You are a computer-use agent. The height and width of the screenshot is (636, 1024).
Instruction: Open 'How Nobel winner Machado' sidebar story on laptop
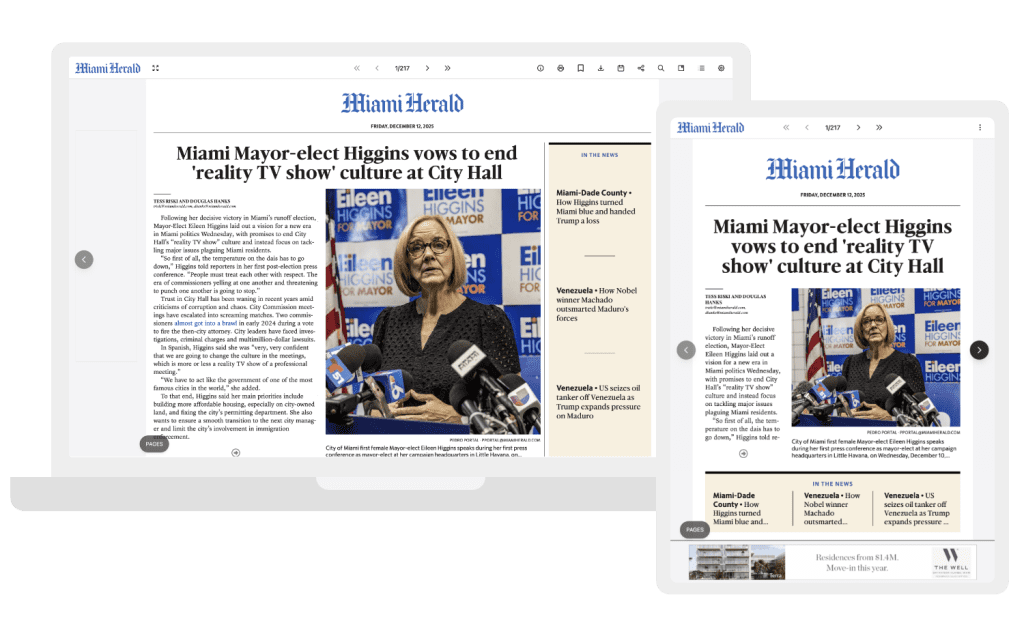tap(596, 304)
